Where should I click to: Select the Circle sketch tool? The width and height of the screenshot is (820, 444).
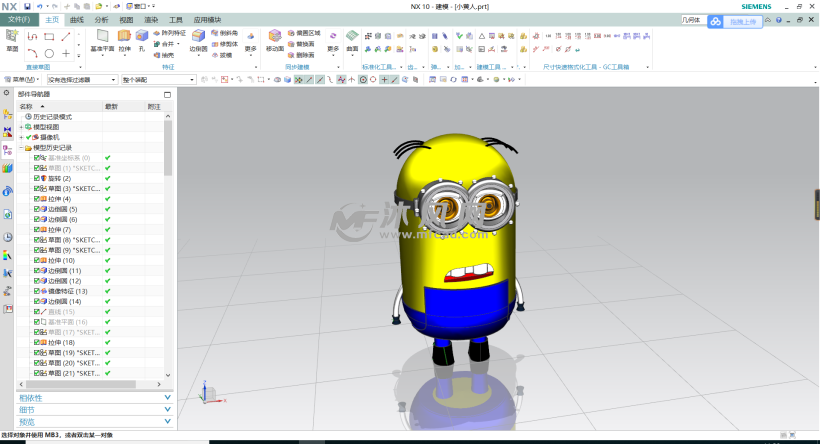click(49, 53)
